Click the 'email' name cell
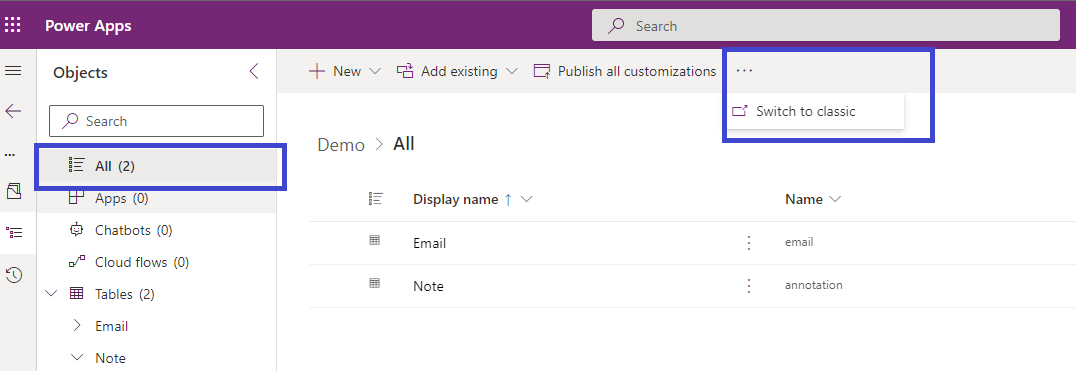The image size is (1076, 371). click(x=799, y=242)
